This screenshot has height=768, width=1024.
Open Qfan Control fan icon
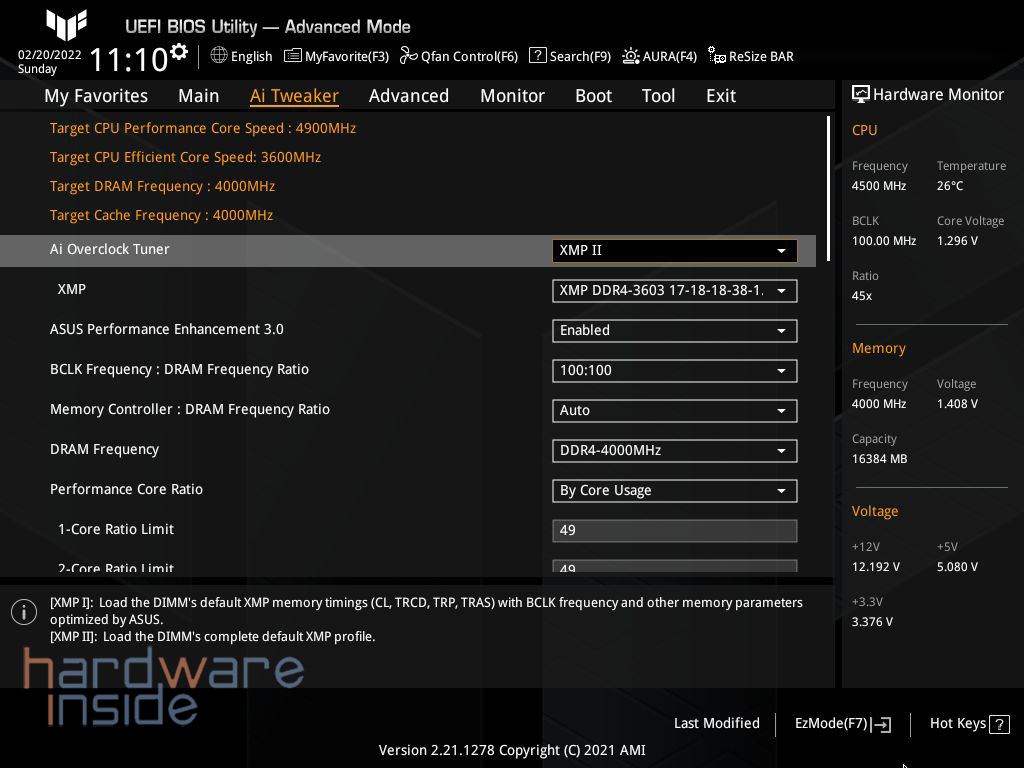[408, 56]
